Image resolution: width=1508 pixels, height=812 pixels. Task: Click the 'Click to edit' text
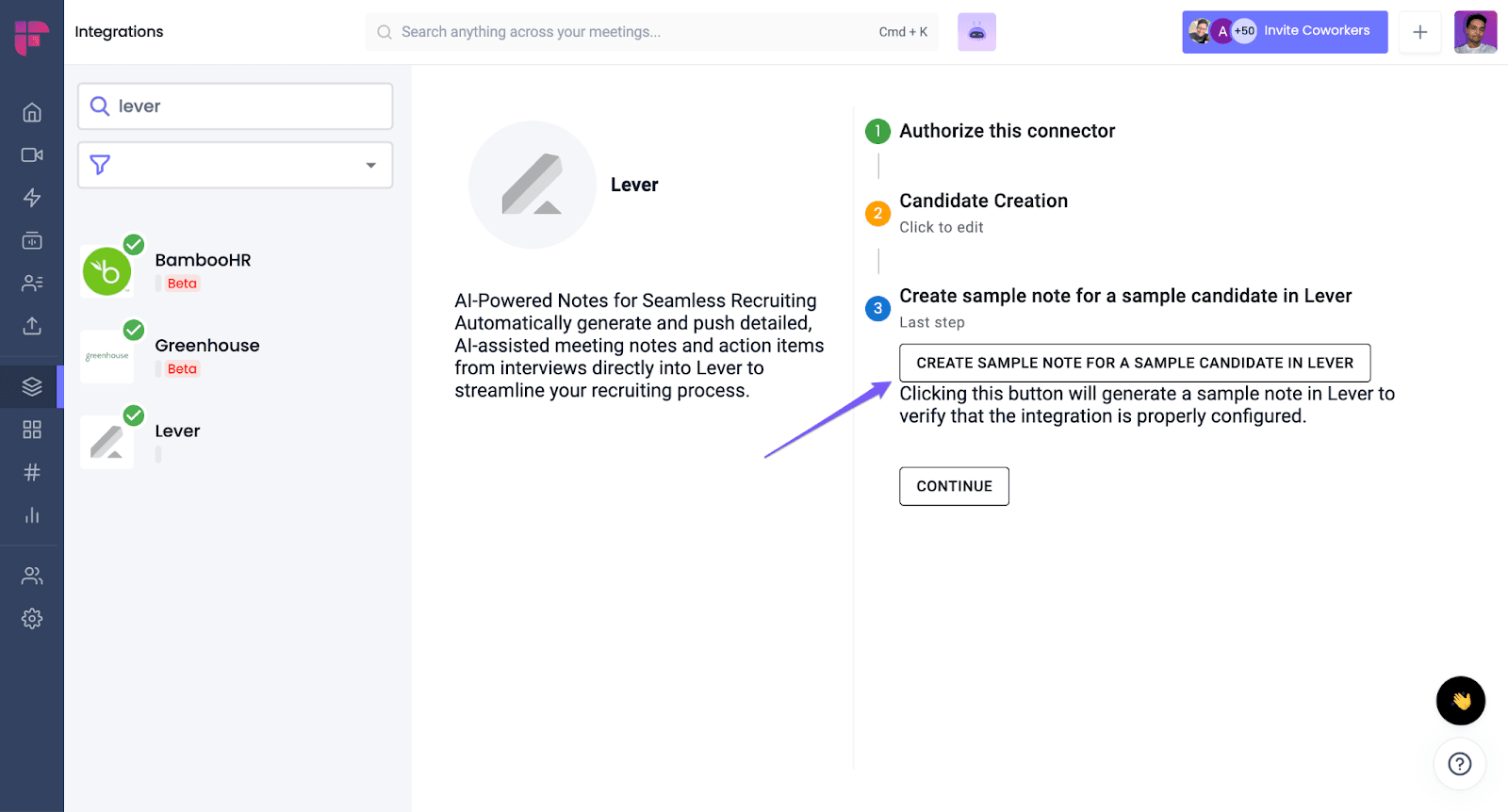tap(941, 227)
